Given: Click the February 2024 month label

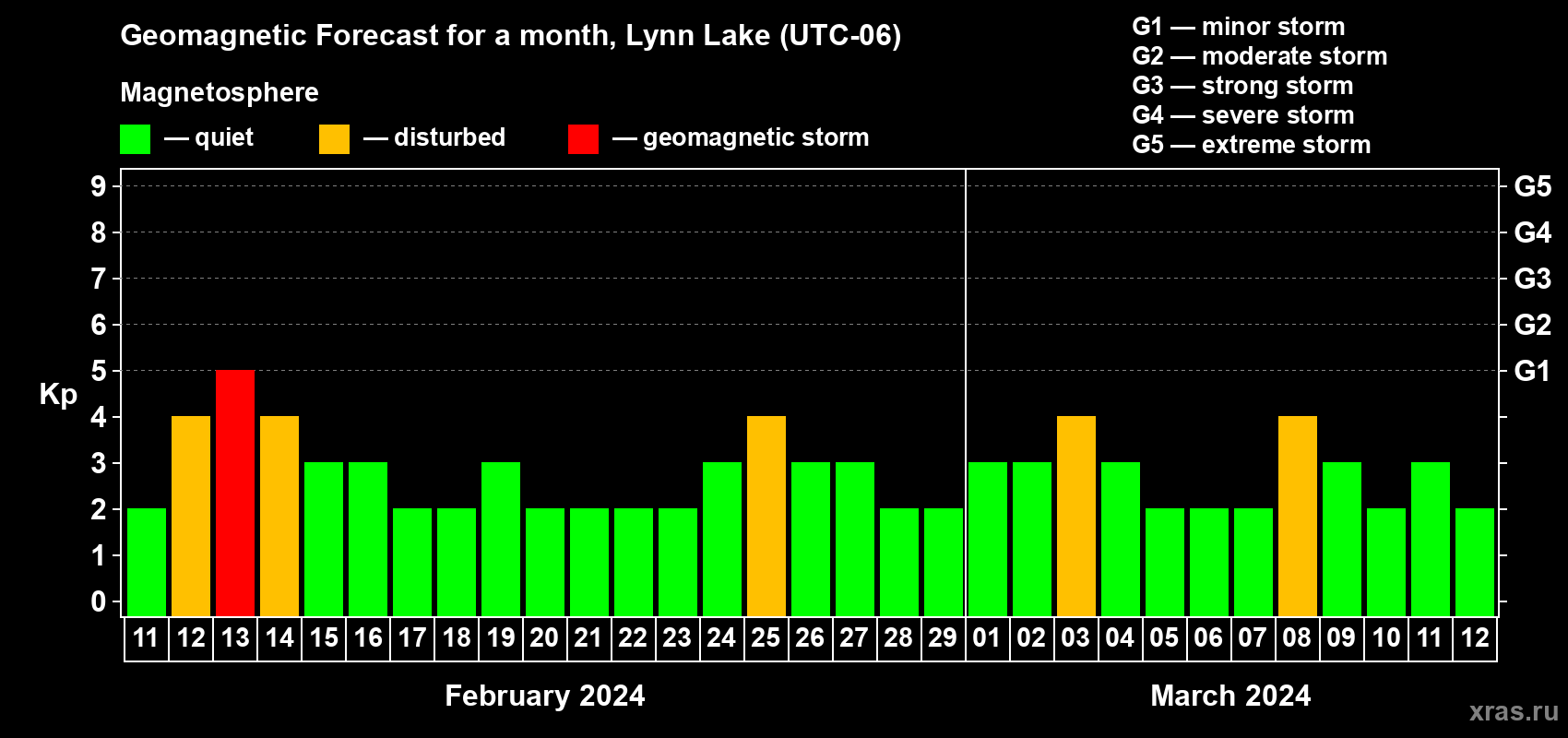Looking at the screenshot, I should coord(545,696).
